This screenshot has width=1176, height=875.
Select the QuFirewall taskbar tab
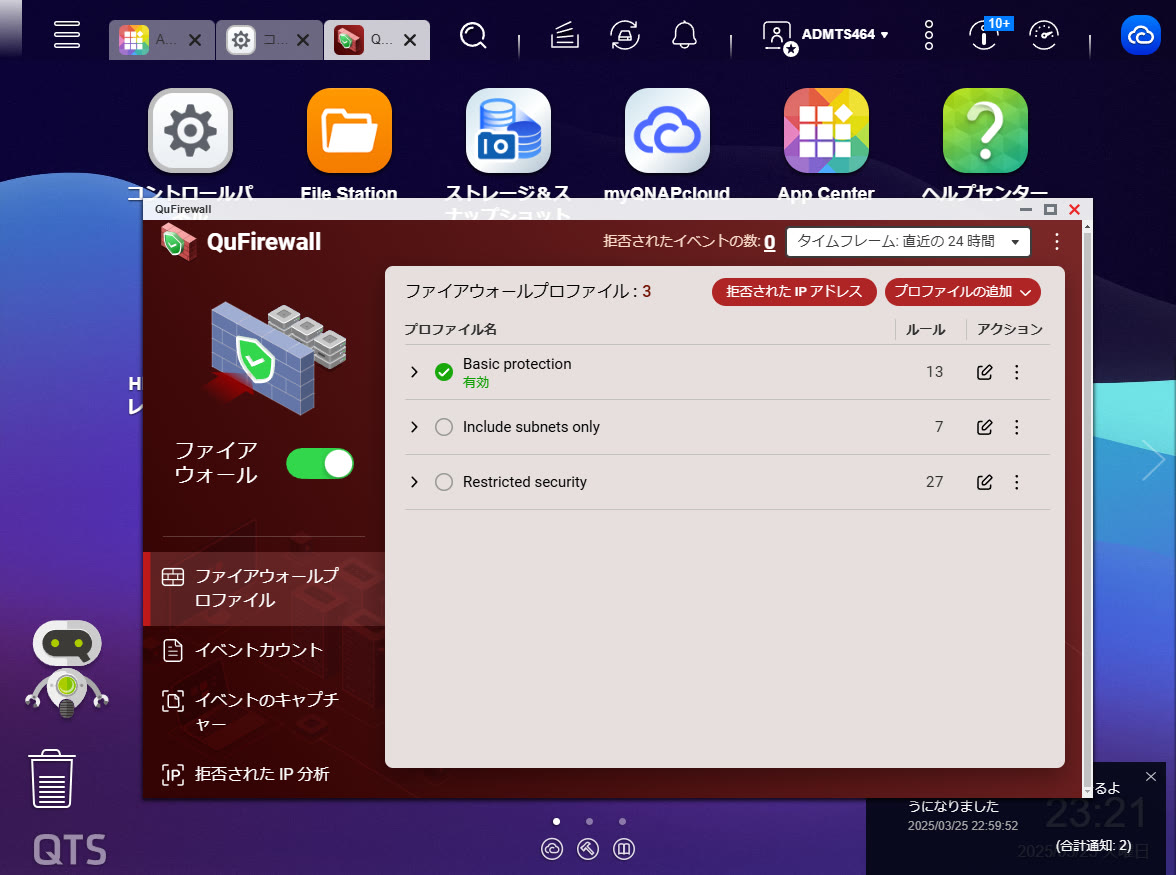364,40
